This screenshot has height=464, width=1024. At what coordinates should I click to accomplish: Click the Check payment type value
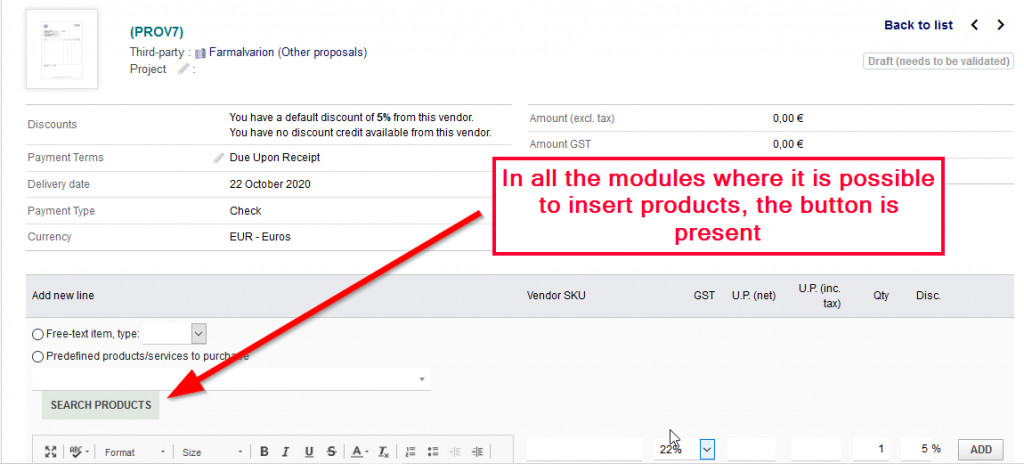coord(246,211)
